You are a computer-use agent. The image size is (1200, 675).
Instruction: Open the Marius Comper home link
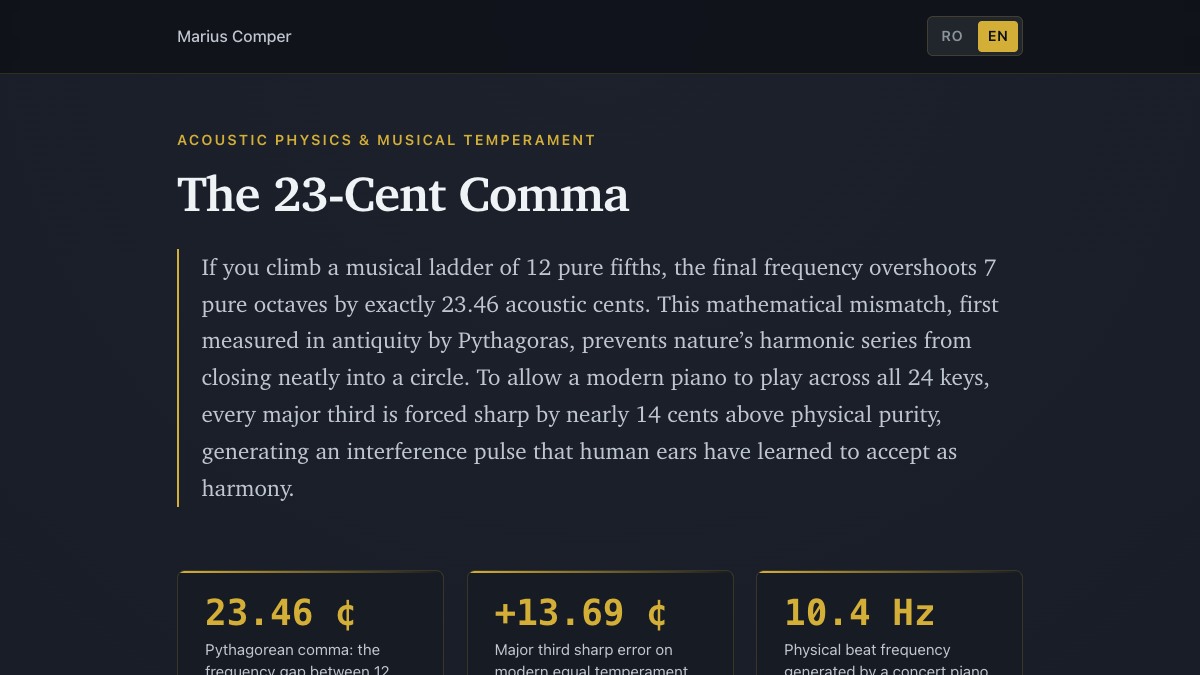coord(234,36)
